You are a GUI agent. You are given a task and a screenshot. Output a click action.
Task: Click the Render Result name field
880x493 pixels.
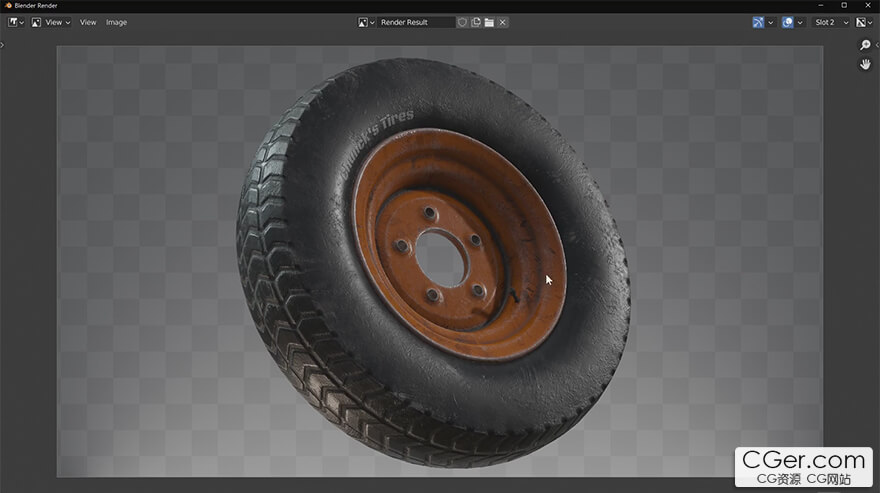point(416,22)
